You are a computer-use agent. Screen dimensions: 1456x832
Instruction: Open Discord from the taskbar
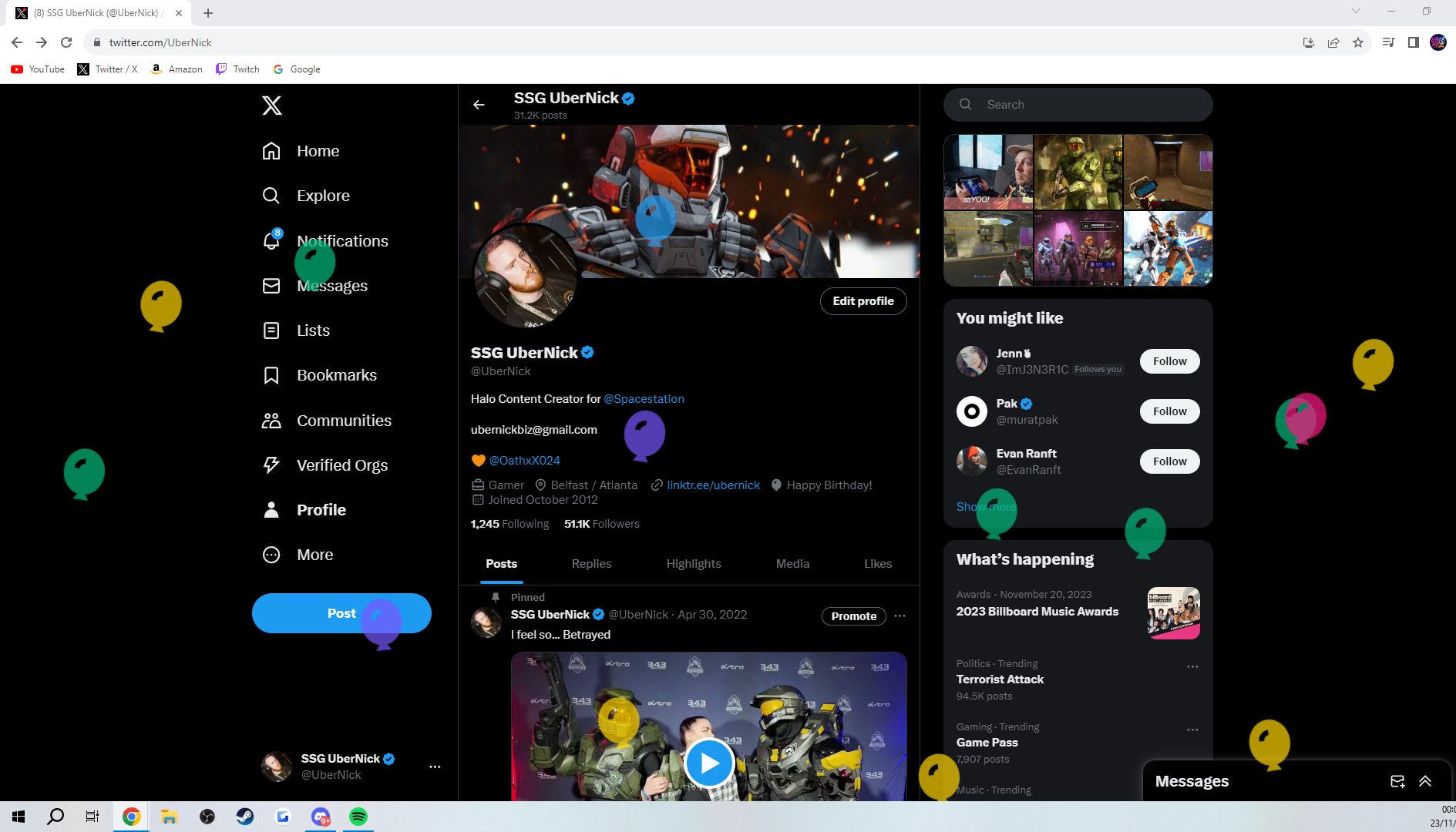coord(321,817)
